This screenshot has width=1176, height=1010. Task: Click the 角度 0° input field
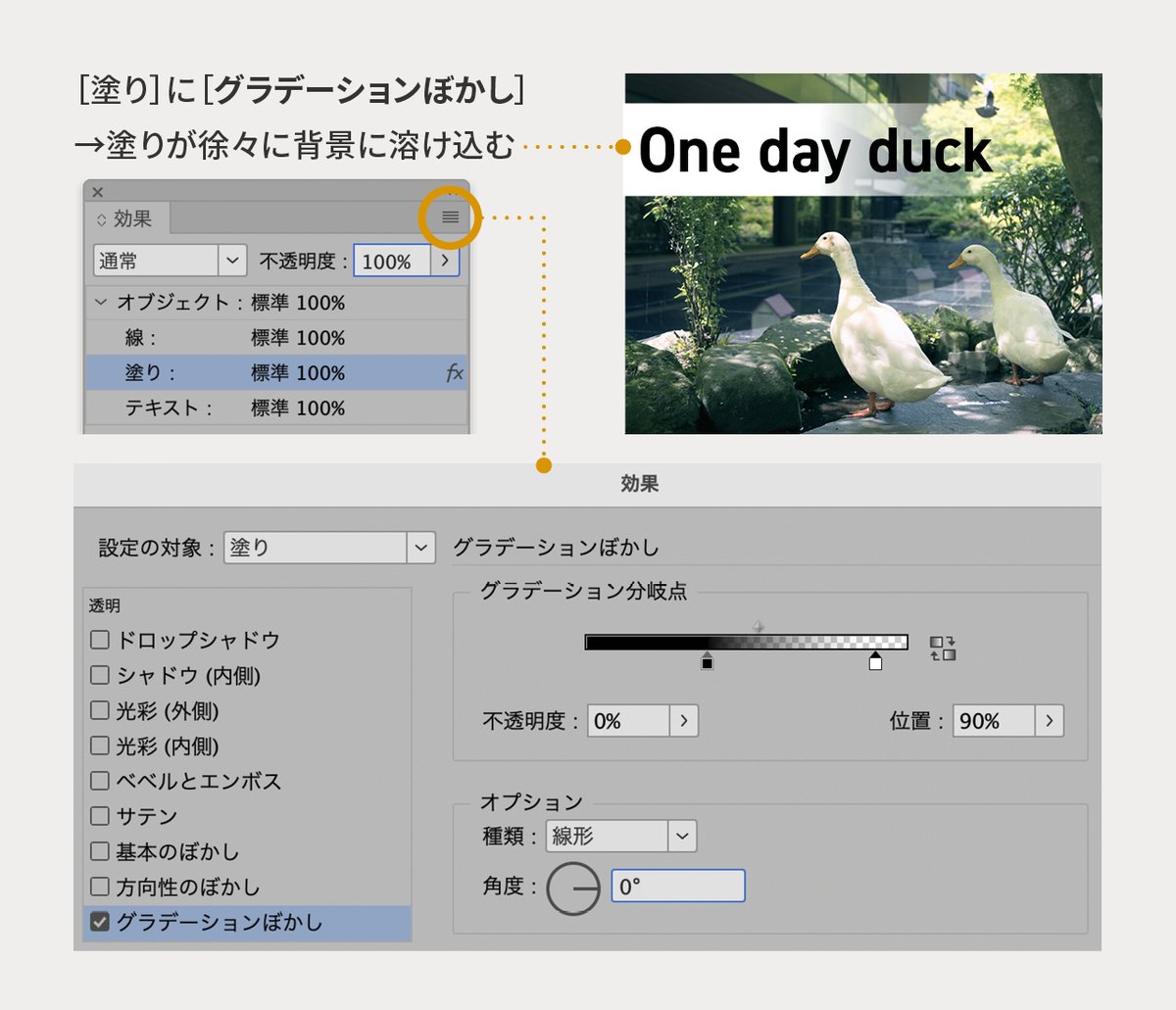(678, 887)
